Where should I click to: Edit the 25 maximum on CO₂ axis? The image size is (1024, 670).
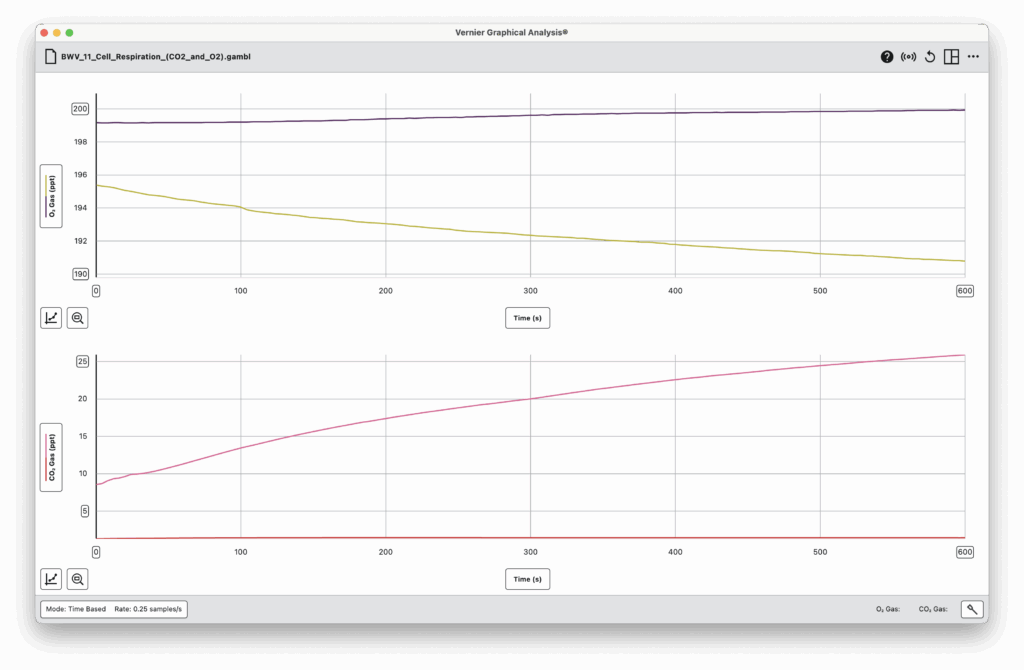click(83, 361)
